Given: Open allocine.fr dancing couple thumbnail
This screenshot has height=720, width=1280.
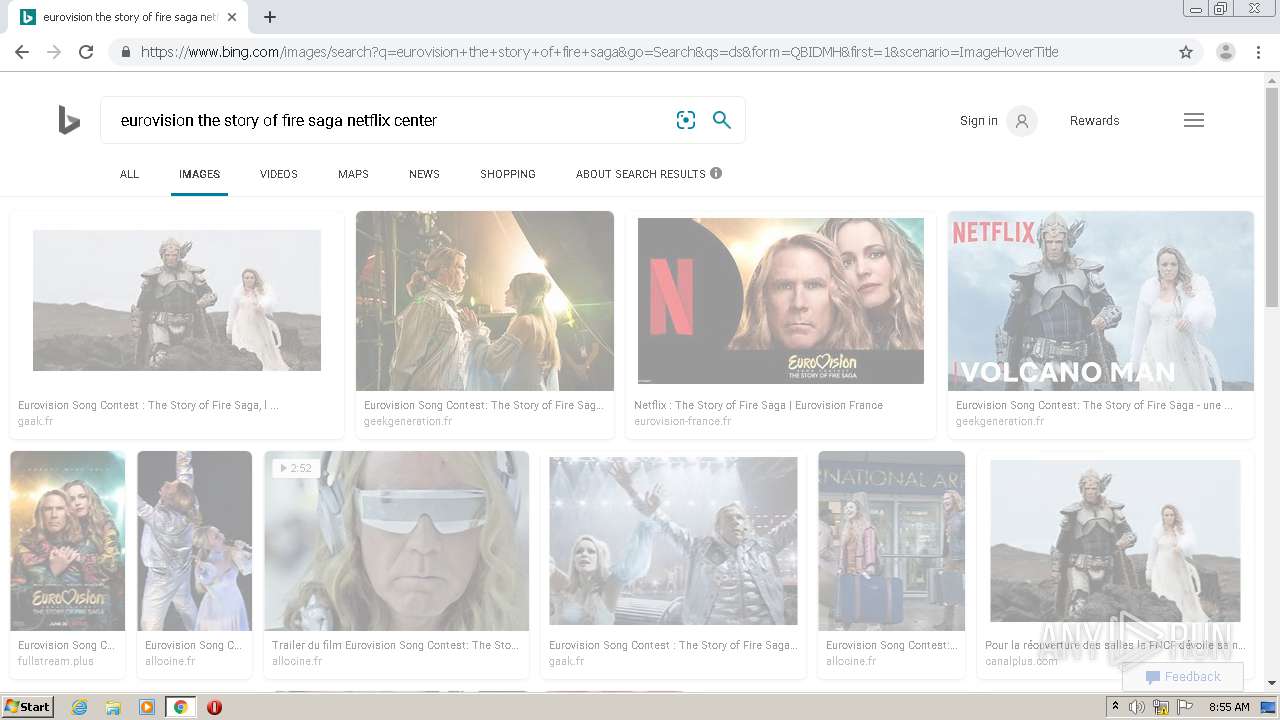Looking at the screenshot, I should tap(194, 540).
